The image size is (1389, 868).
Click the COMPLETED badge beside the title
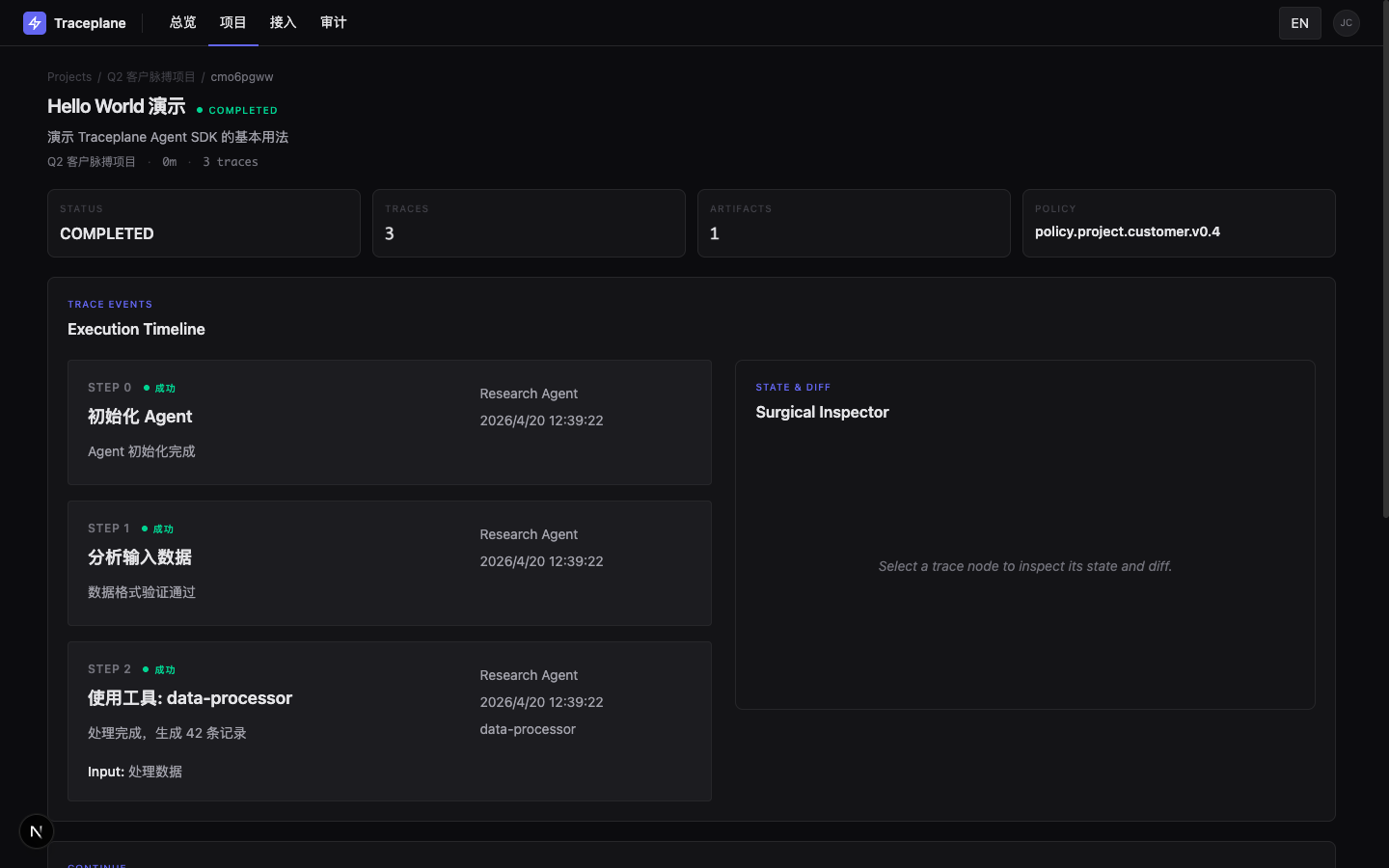tap(237, 110)
